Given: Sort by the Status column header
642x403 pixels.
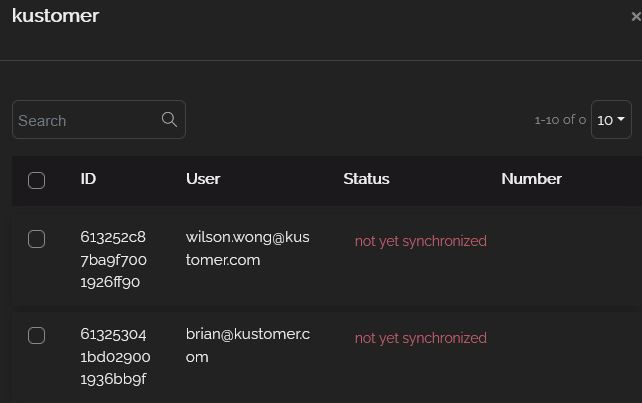Looking at the screenshot, I should 366,179.
